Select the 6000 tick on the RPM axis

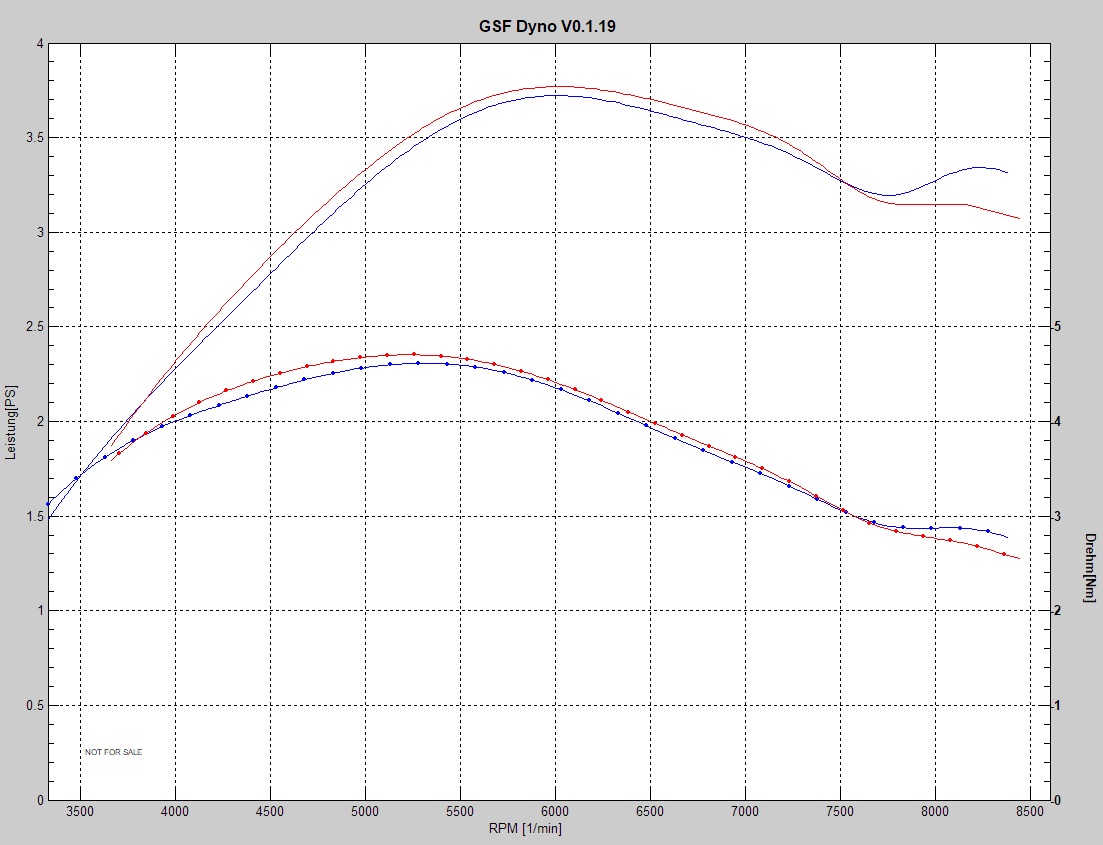pyautogui.click(x=555, y=811)
